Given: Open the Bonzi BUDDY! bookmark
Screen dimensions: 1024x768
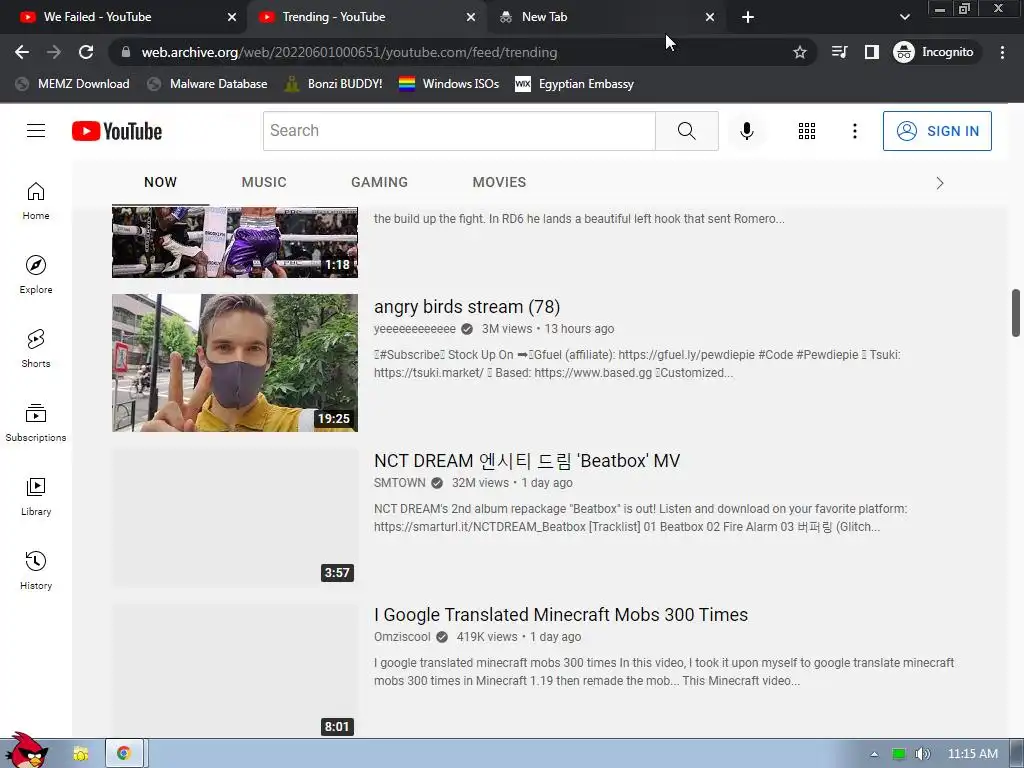Looking at the screenshot, I should point(333,84).
